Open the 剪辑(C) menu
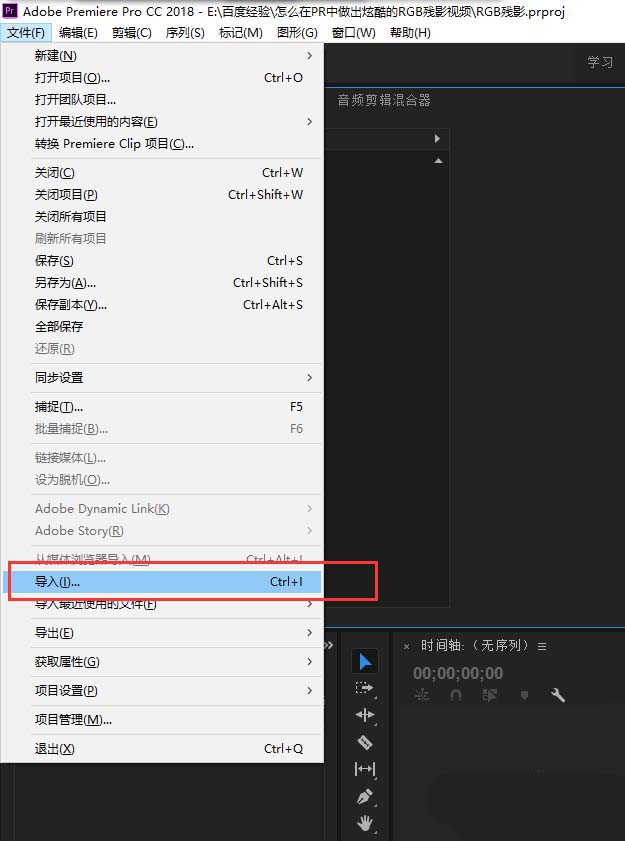Image resolution: width=625 pixels, height=841 pixels. 131,33
